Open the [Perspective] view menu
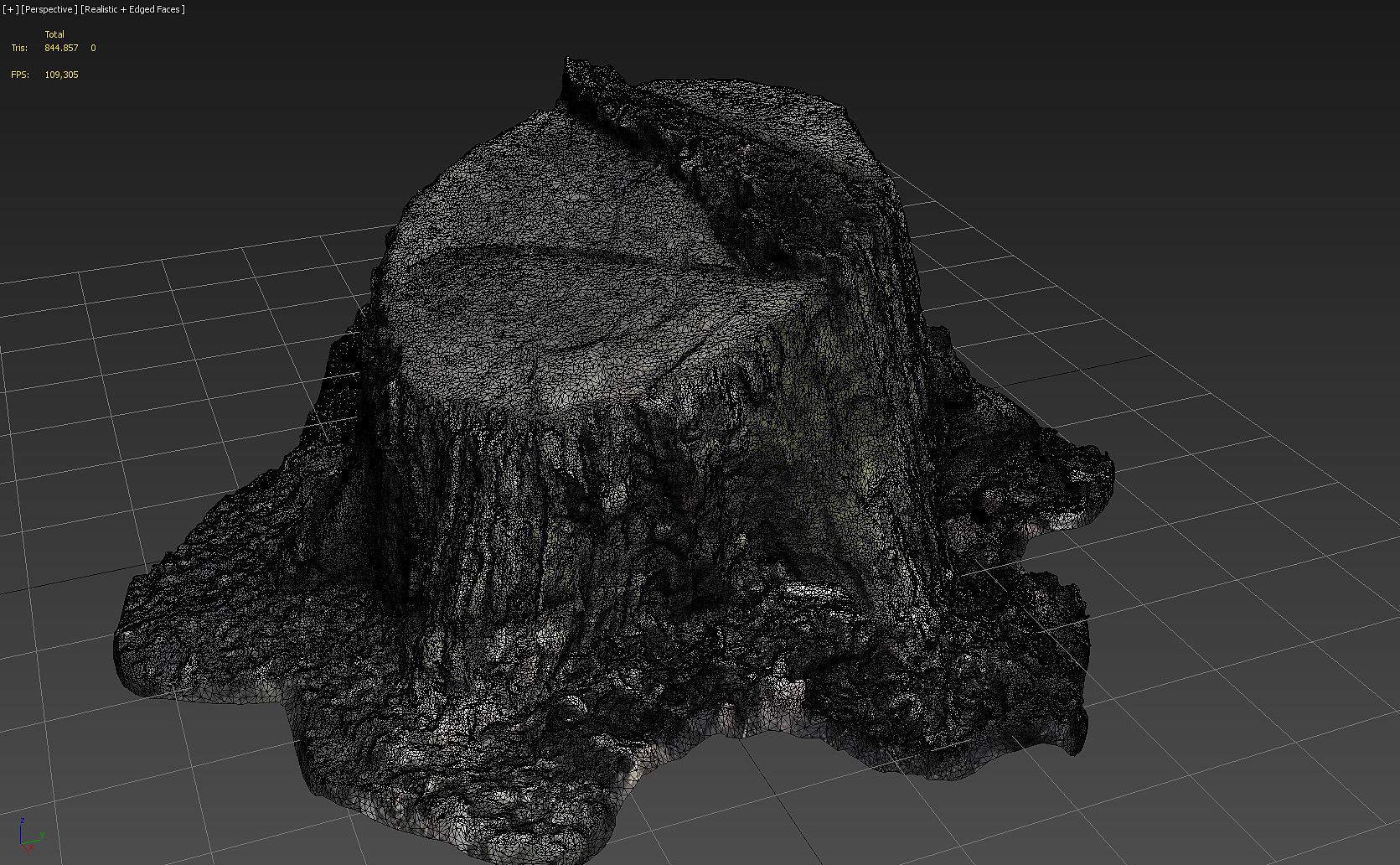Viewport: 1400px width, 865px height. (49, 9)
